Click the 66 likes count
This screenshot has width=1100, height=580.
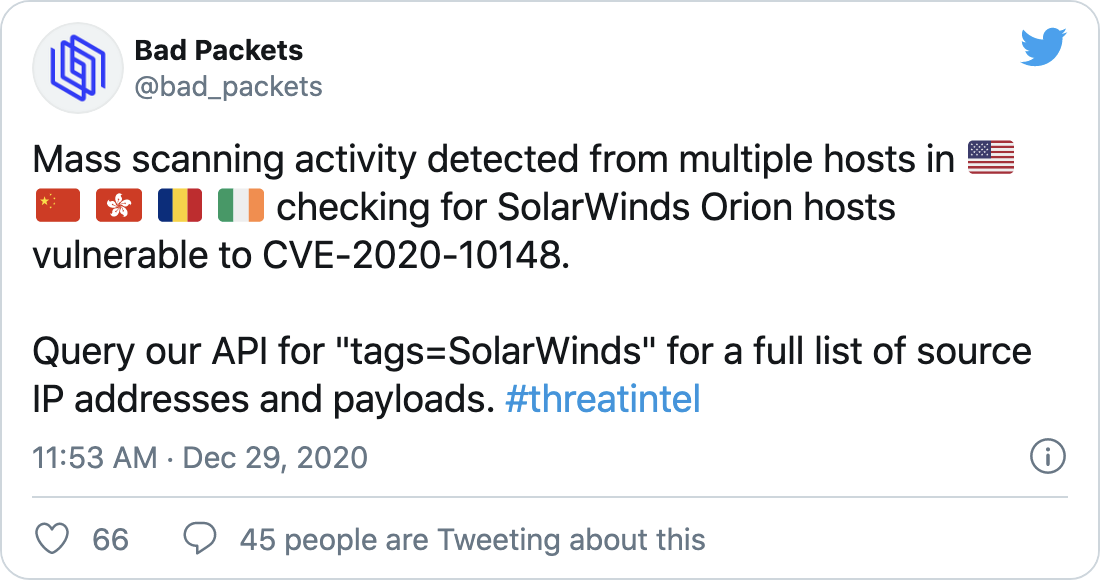pyautogui.click(x=111, y=540)
